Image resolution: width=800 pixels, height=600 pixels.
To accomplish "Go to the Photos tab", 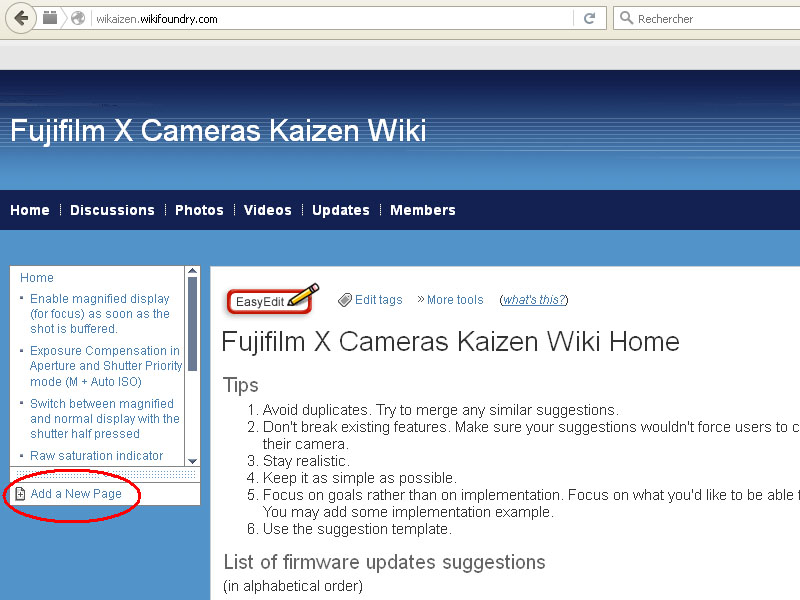I will pos(199,210).
